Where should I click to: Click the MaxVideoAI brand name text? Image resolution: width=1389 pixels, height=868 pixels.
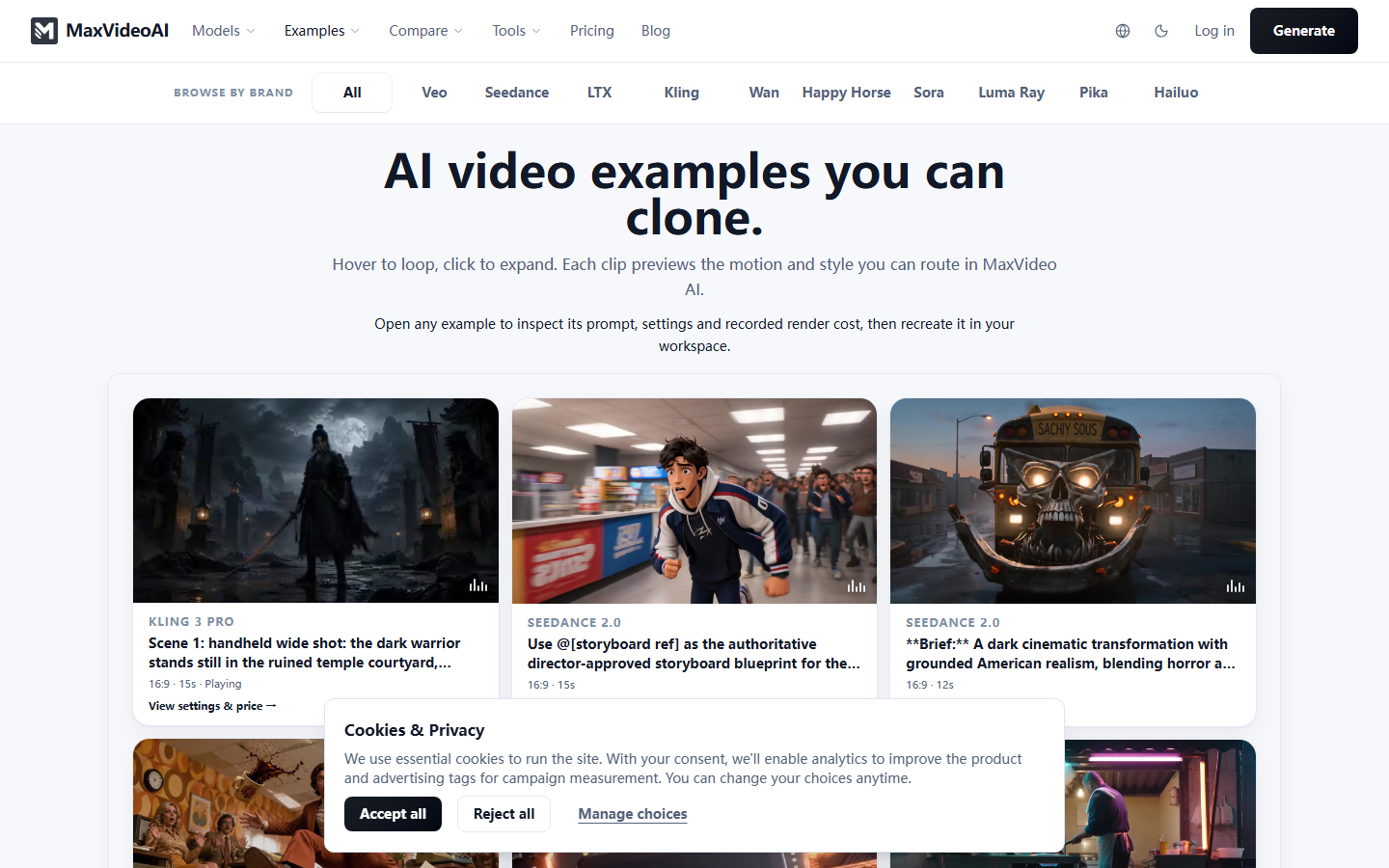click(x=118, y=31)
